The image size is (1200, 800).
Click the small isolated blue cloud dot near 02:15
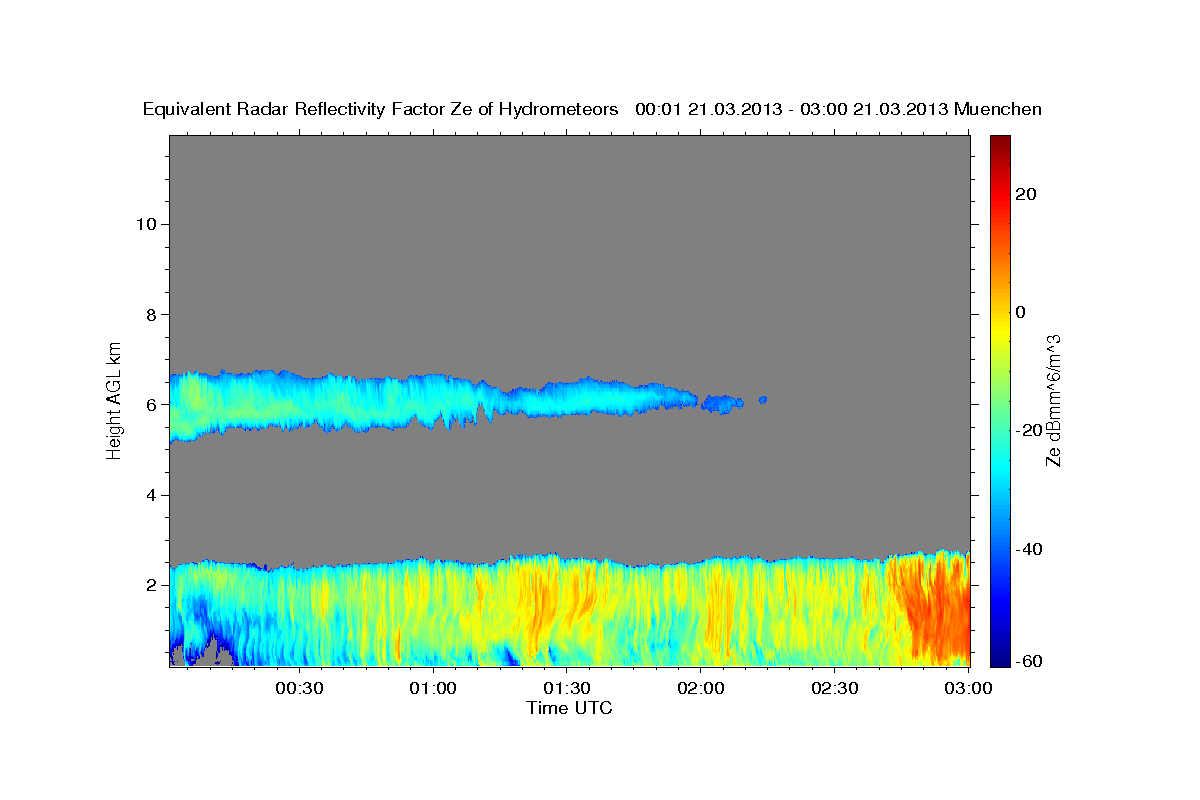point(763,399)
